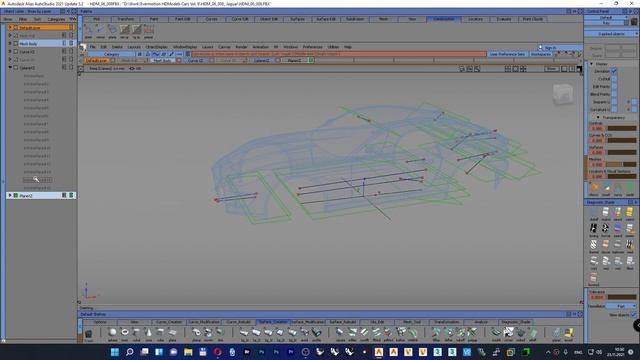The width and height of the screenshot is (640, 360).
Task: Open File Explorer from the taskbar
Action: coord(188,352)
